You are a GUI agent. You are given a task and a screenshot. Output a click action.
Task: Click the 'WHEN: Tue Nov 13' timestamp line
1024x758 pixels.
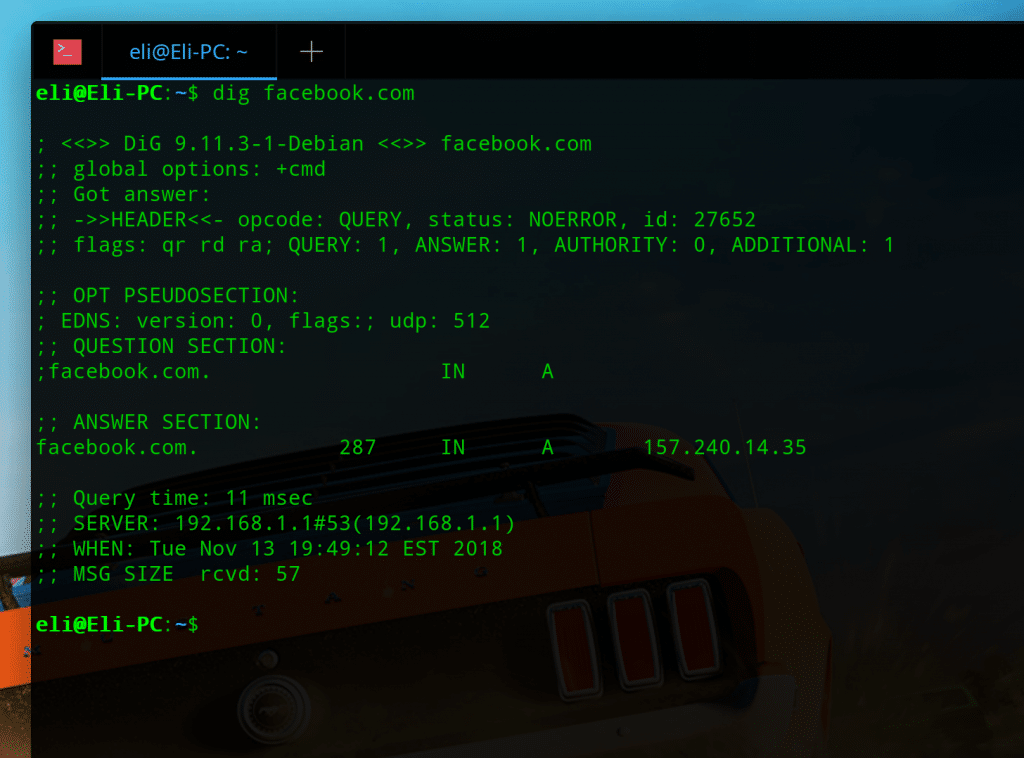pos(269,549)
